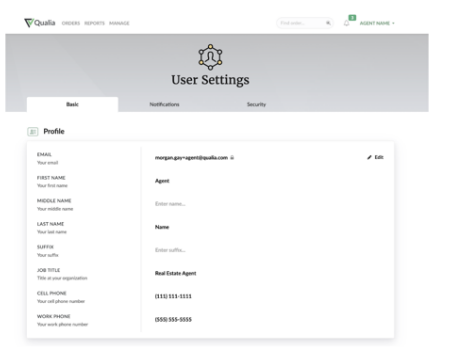
Task: Open the MANAGE menu
Action: [x=119, y=23]
